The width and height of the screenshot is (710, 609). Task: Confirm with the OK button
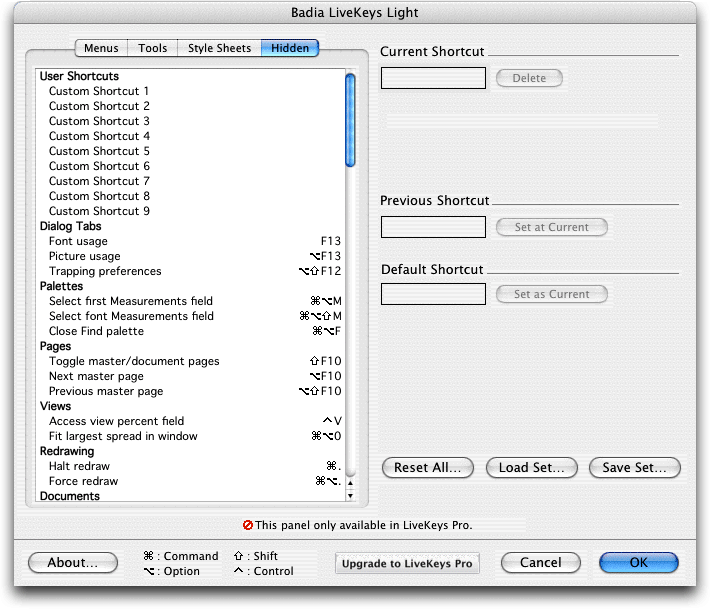point(638,562)
